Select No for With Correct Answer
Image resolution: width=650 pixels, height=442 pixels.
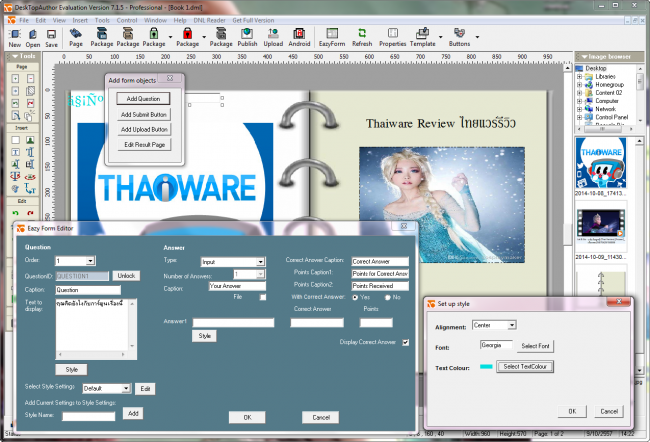388,297
